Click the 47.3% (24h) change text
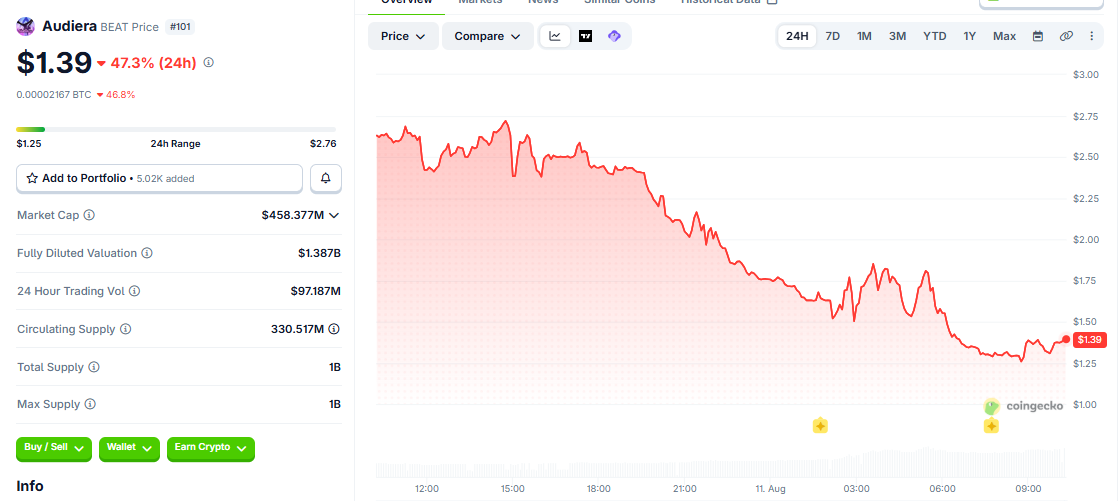 [x=154, y=63]
